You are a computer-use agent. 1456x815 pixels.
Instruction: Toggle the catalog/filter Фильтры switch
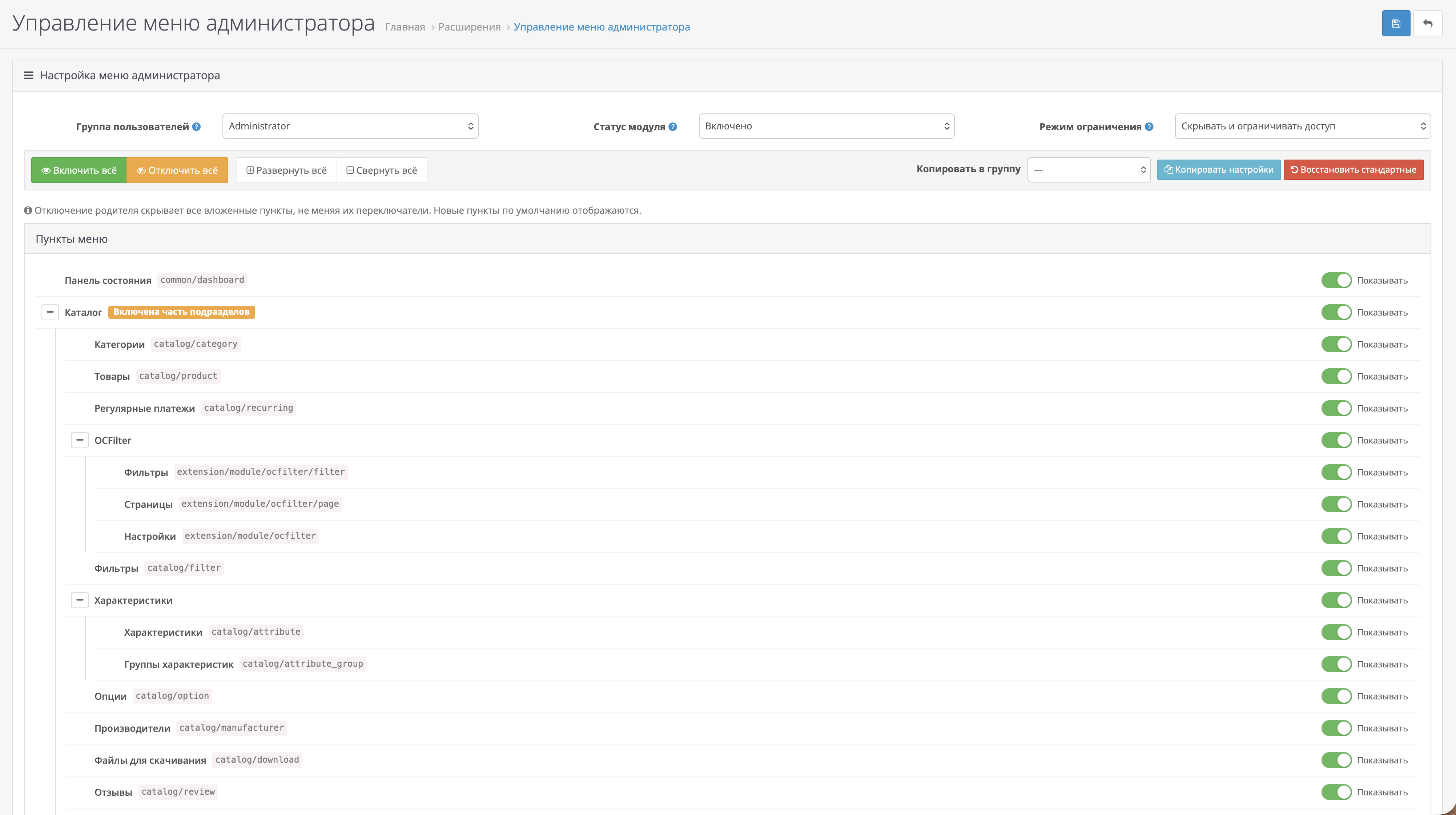(x=1336, y=568)
